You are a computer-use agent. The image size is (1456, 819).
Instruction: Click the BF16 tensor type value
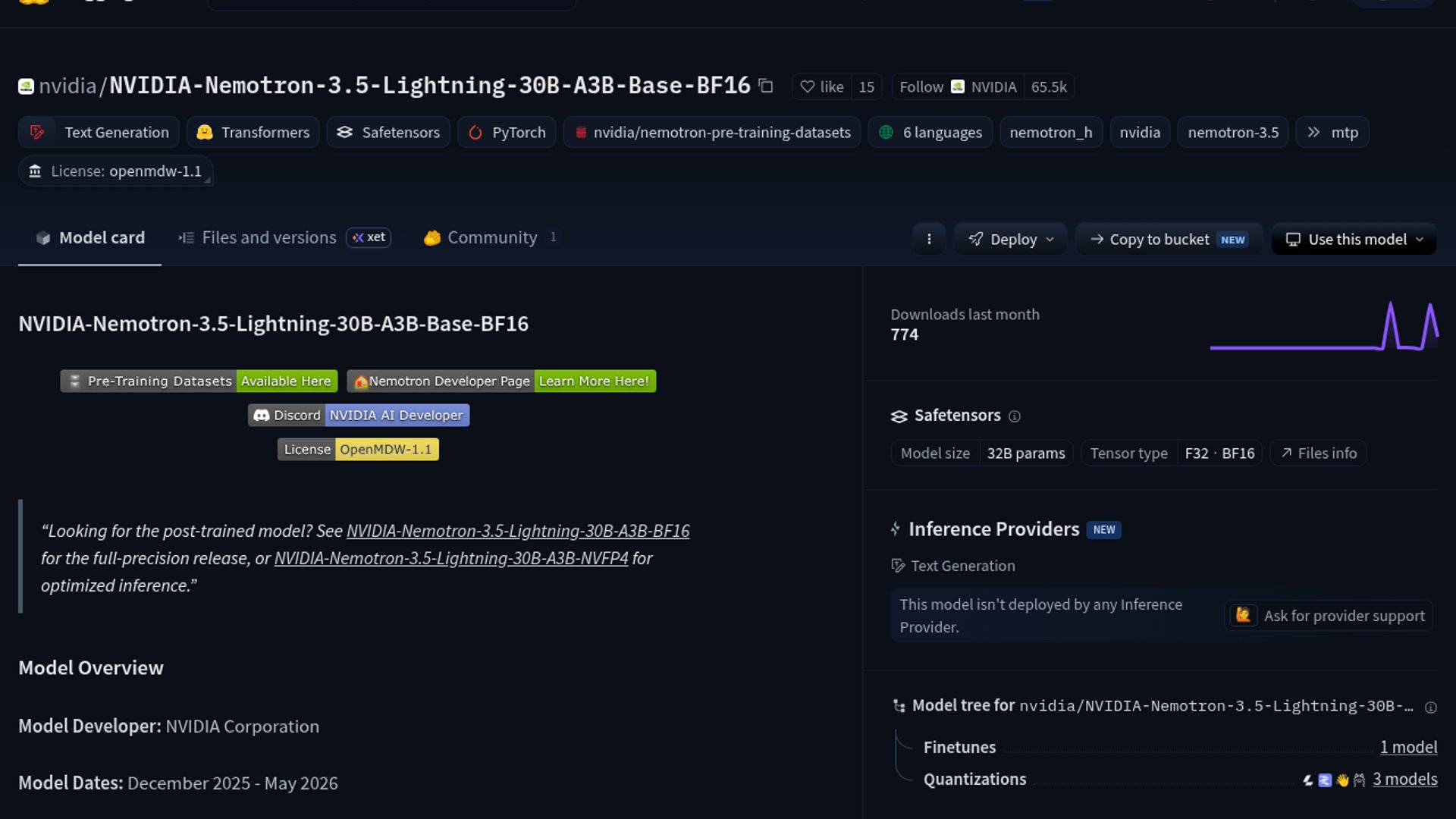1238,453
